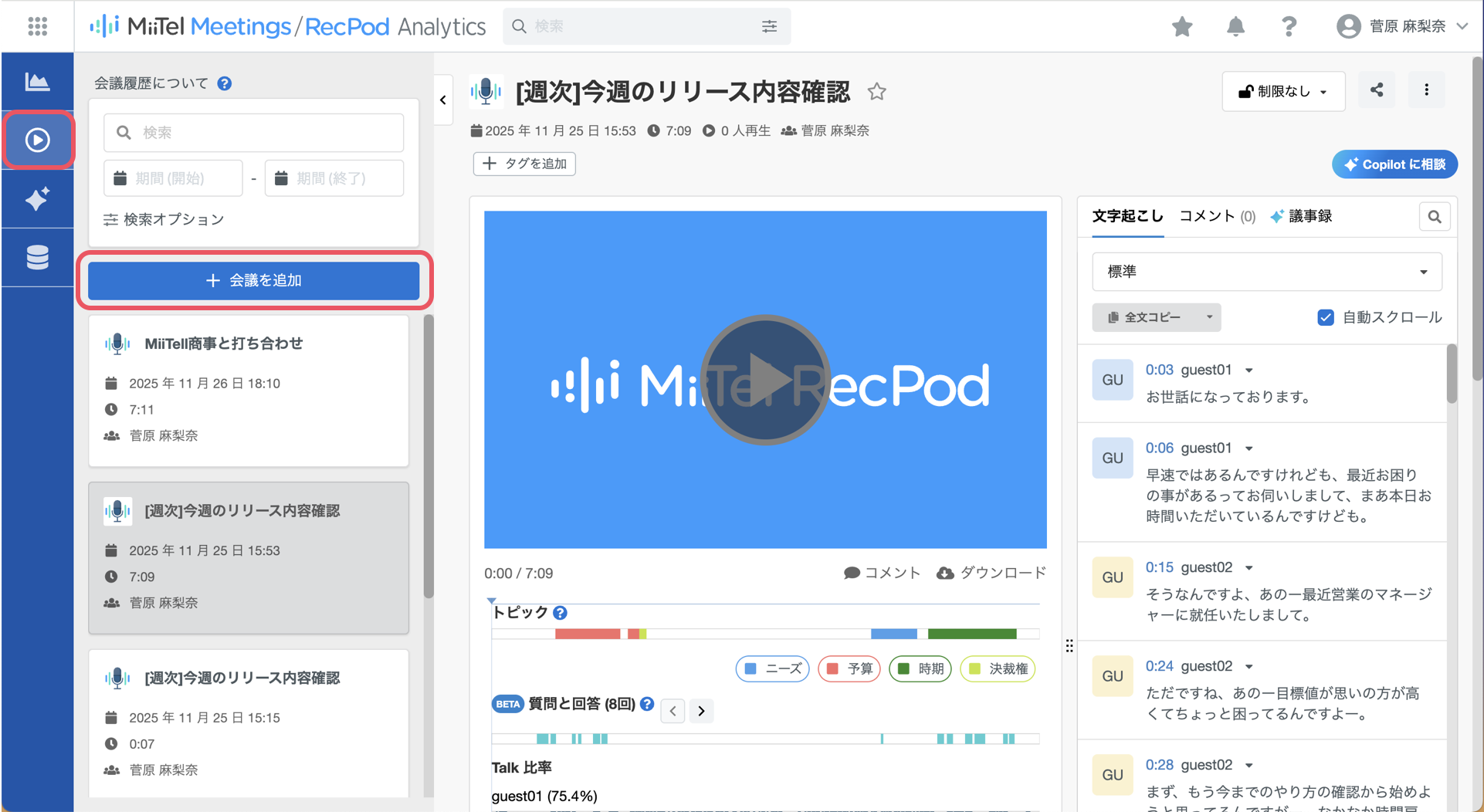Click the meeting list scrollbar
Screen dimensions: 1484x812
pyautogui.click(x=429, y=456)
